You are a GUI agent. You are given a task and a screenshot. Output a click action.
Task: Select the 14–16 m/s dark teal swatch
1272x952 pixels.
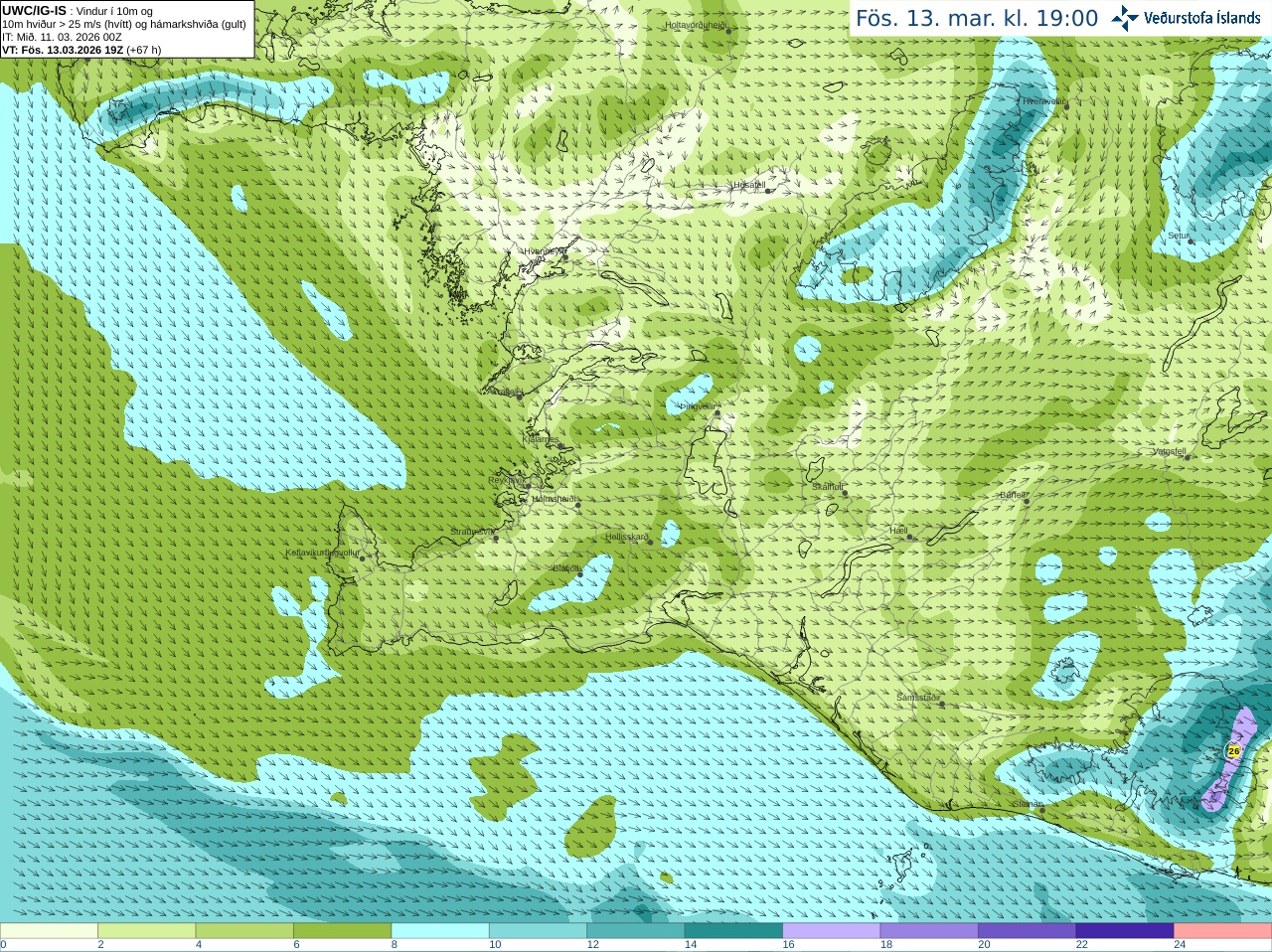click(x=733, y=931)
